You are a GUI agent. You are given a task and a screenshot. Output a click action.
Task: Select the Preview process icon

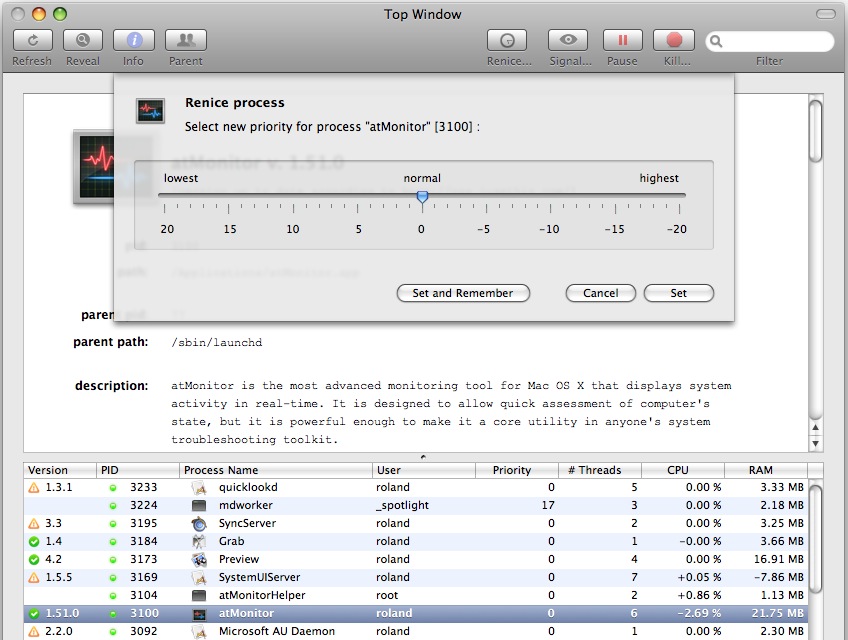pyautogui.click(x=199, y=560)
